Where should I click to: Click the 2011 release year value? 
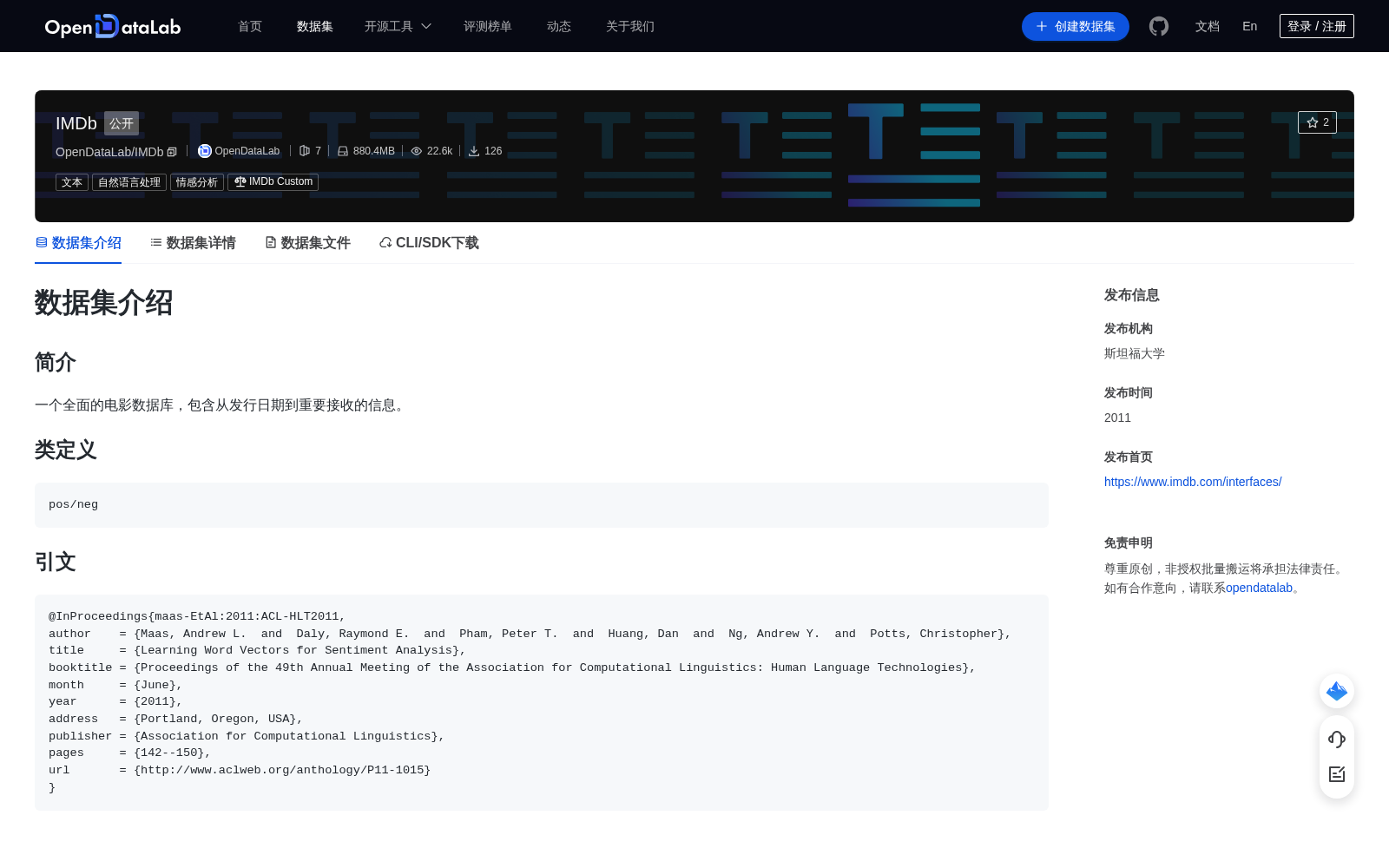click(x=1117, y=418)
